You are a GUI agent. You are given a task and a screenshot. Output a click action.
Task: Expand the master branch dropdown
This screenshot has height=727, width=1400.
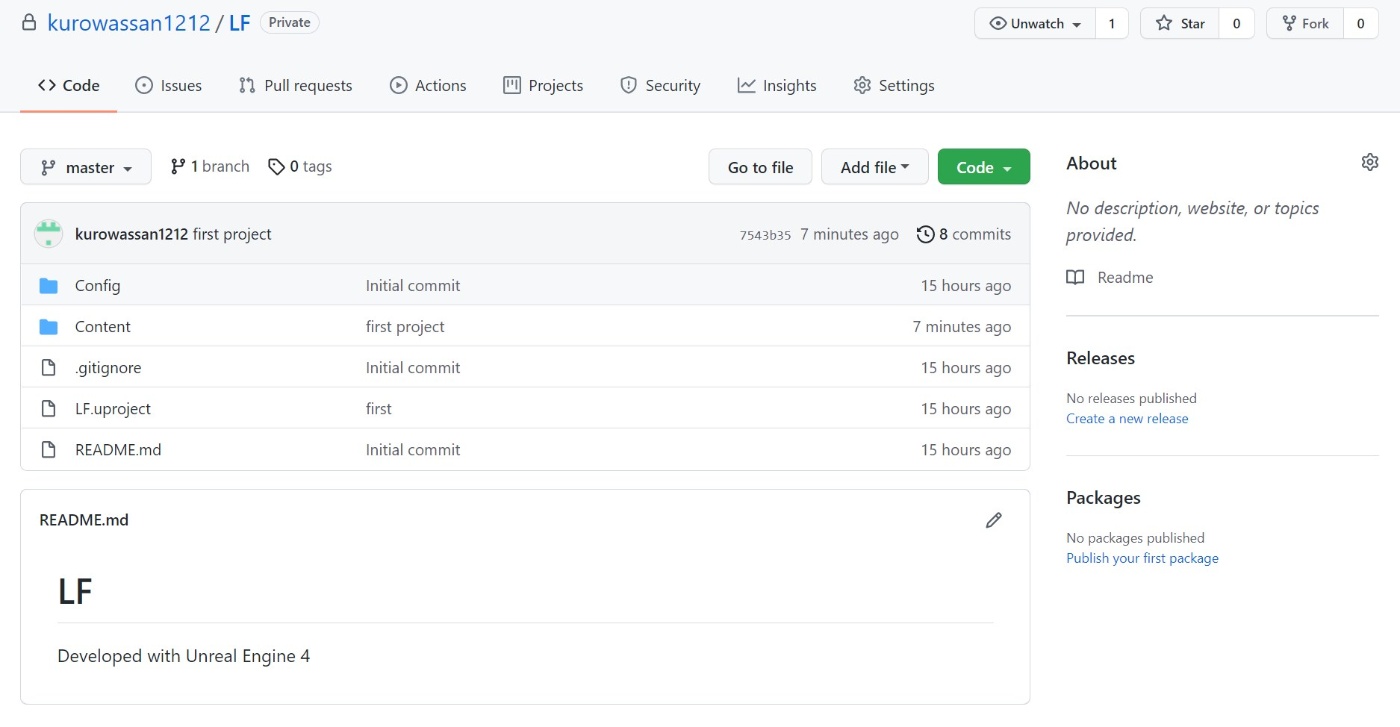pos(86,167)
